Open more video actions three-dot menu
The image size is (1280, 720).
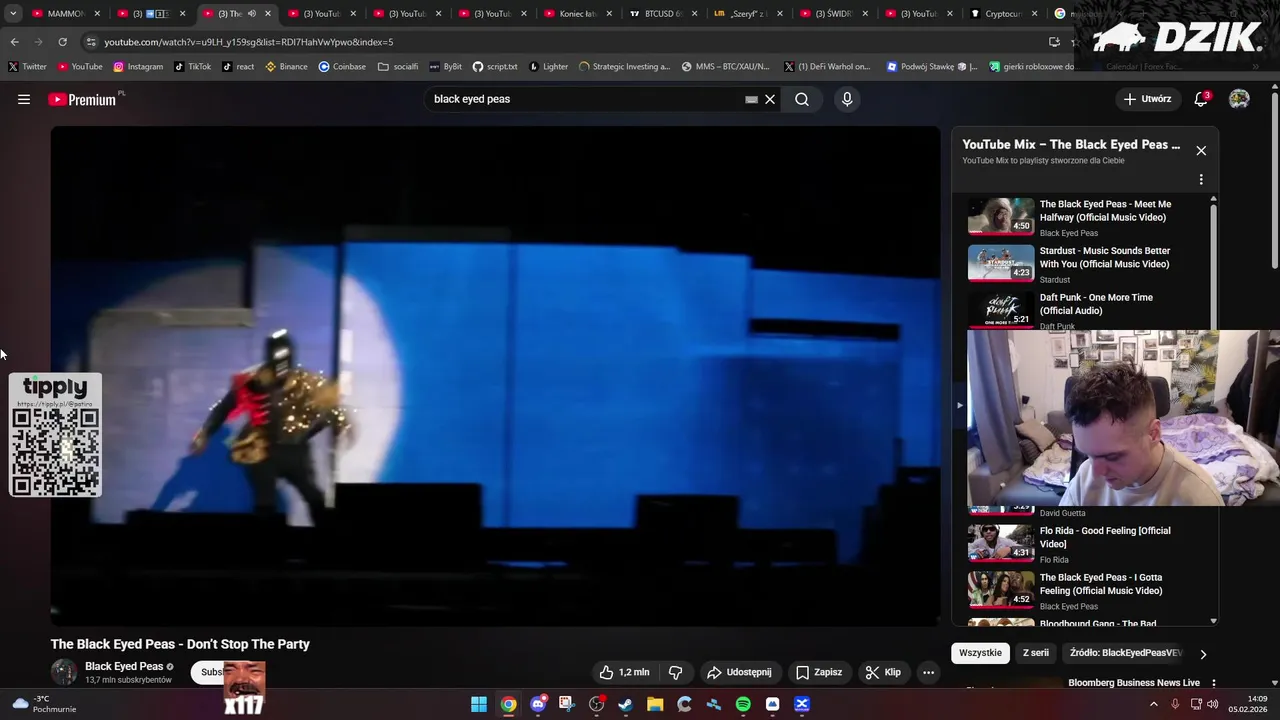[928, 672]
